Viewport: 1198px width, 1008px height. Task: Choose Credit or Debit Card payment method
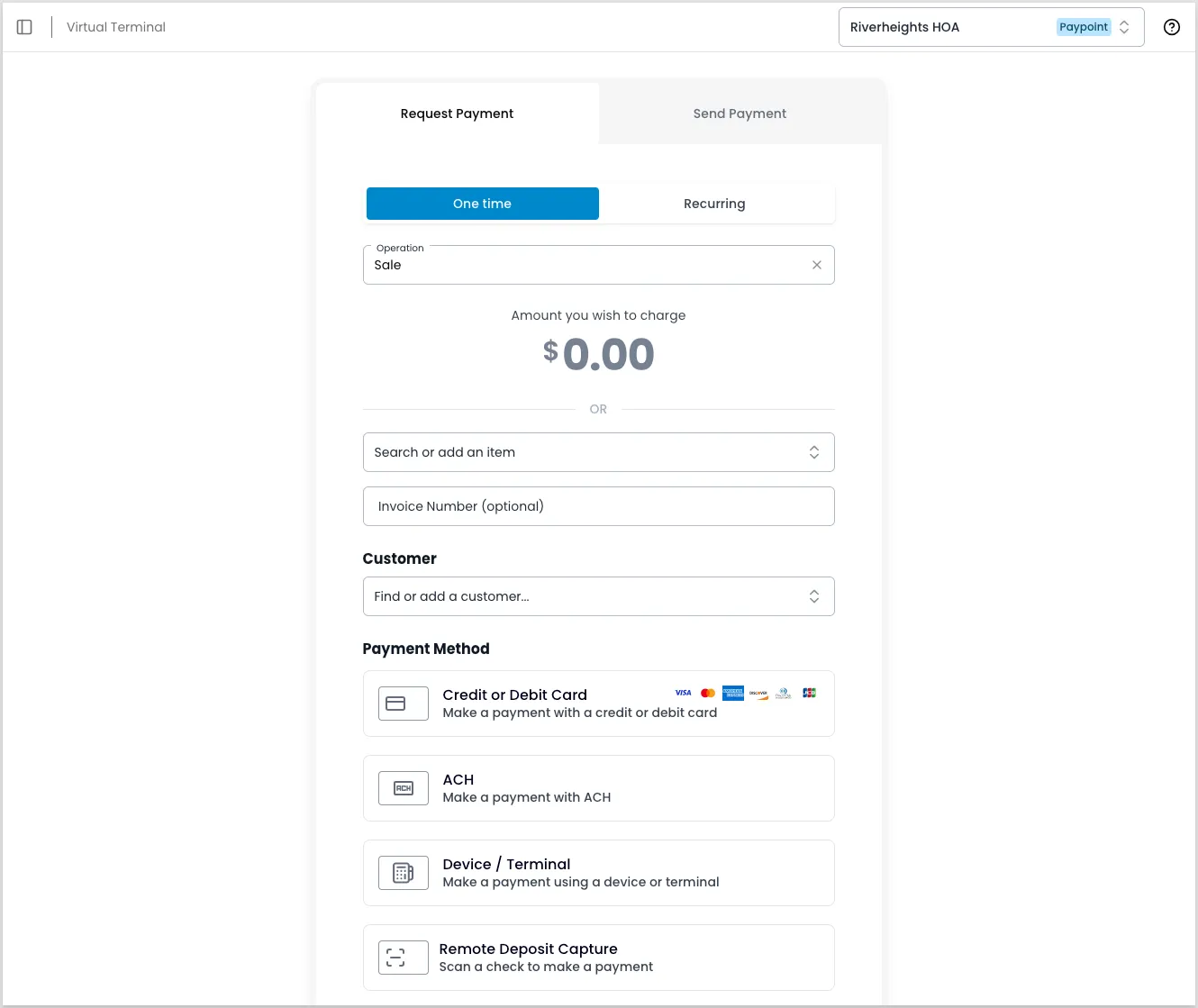[x=599, y=704]
